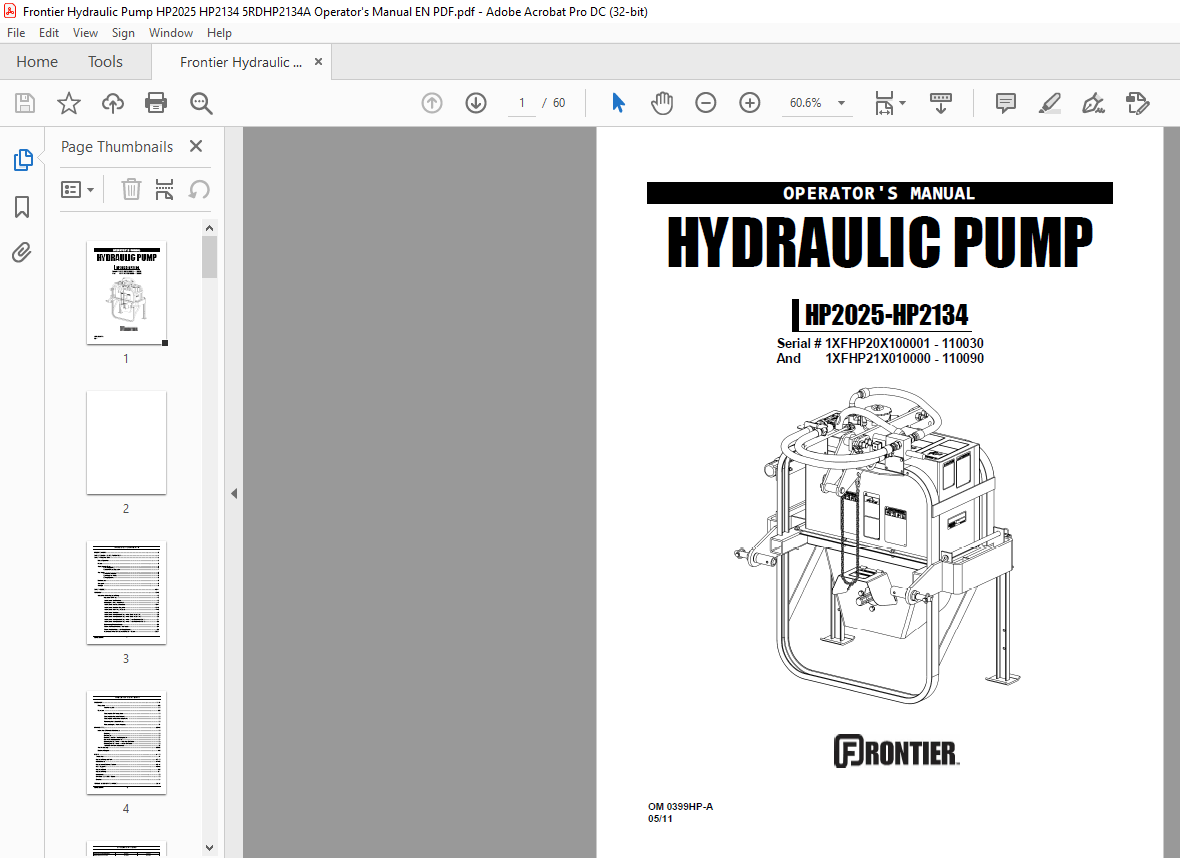Image resolution: width=1180 pixels, height=858 pixels.
Task: Click the date text 05/11
Action: (660, 818)
